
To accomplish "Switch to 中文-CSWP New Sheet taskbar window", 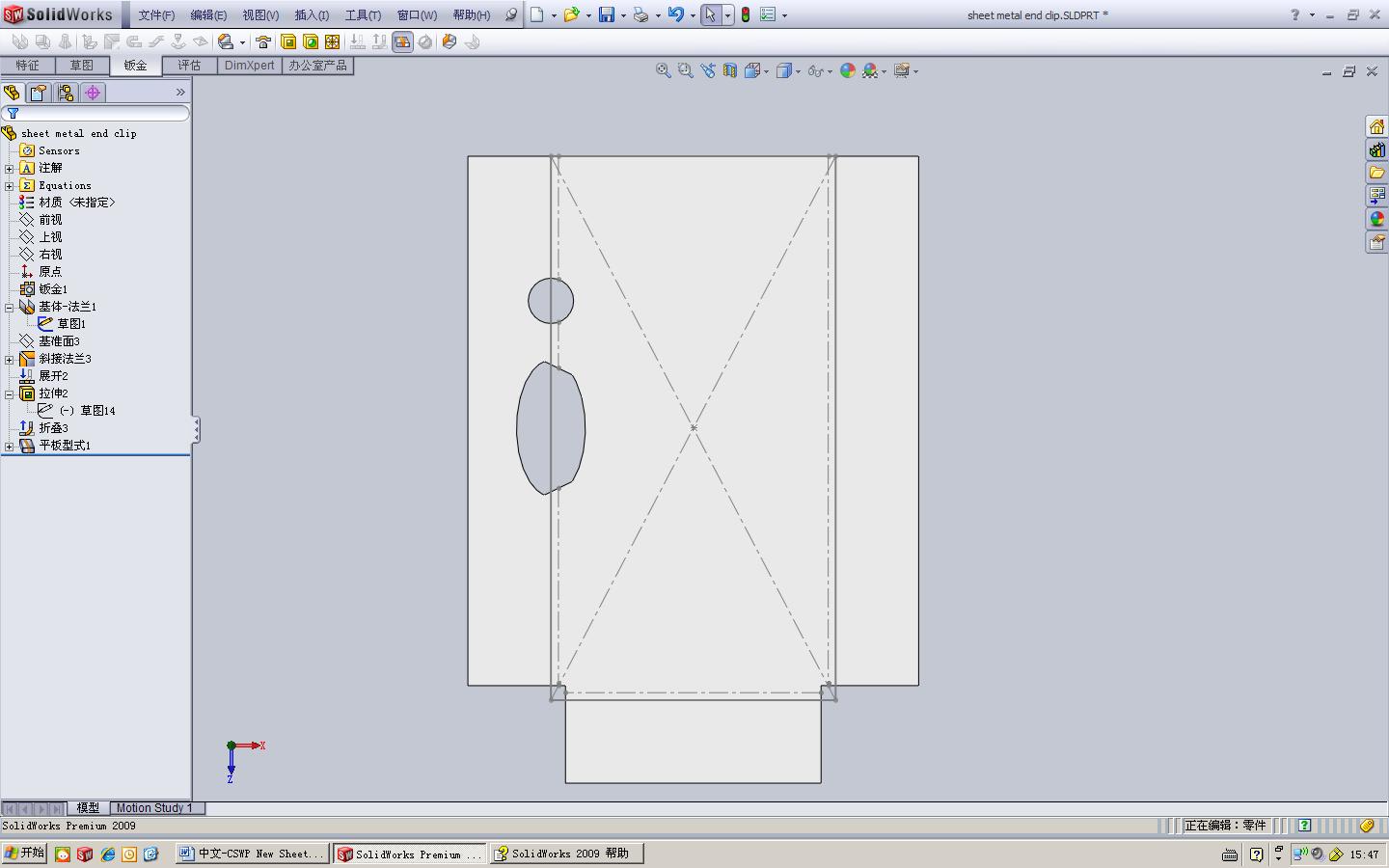I will [x=253, y=854].
